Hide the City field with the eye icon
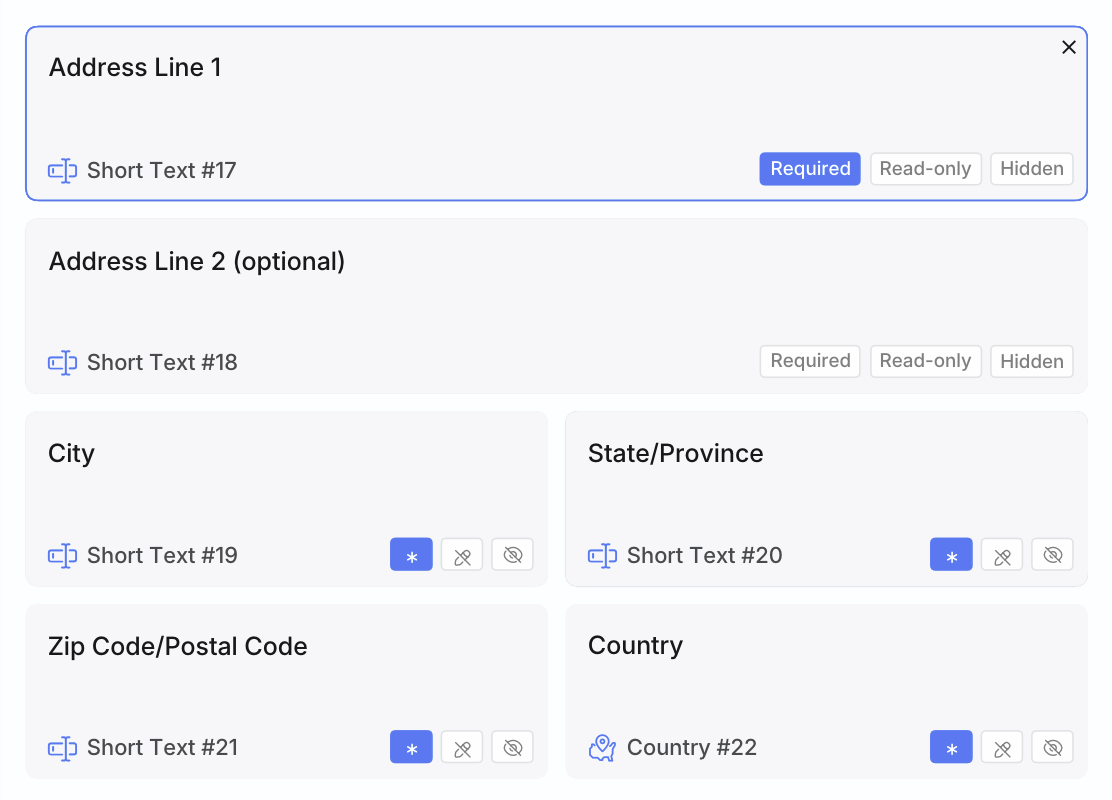1112x800 pixels. 513,555
